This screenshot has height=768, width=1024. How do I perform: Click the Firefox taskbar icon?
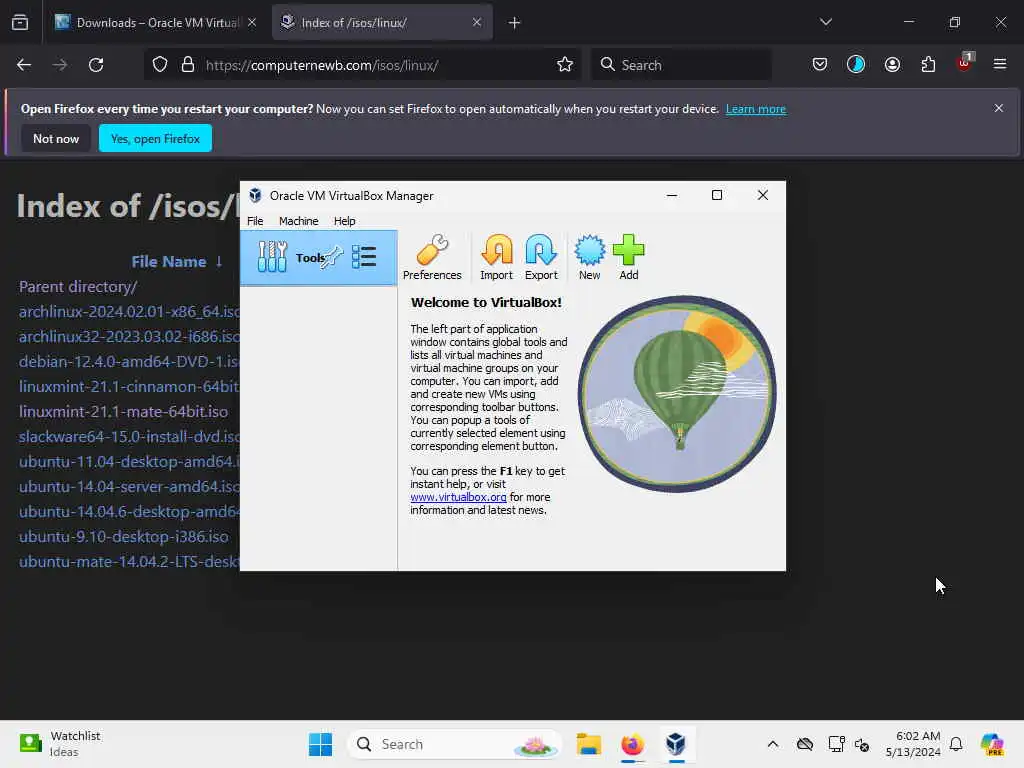pyautogui.click(x=632, y=744)
